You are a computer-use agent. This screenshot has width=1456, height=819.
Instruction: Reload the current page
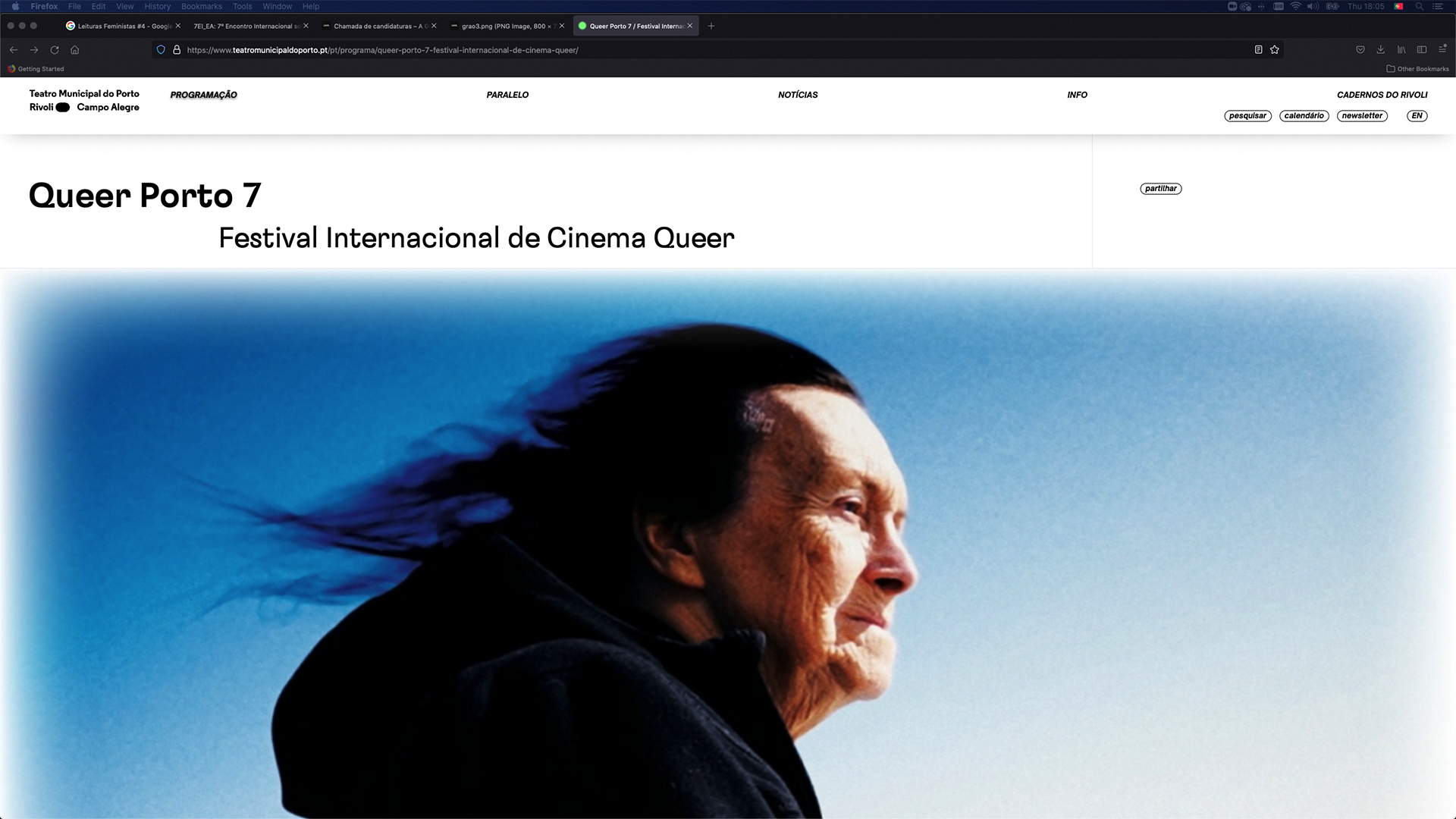point(55,50)
